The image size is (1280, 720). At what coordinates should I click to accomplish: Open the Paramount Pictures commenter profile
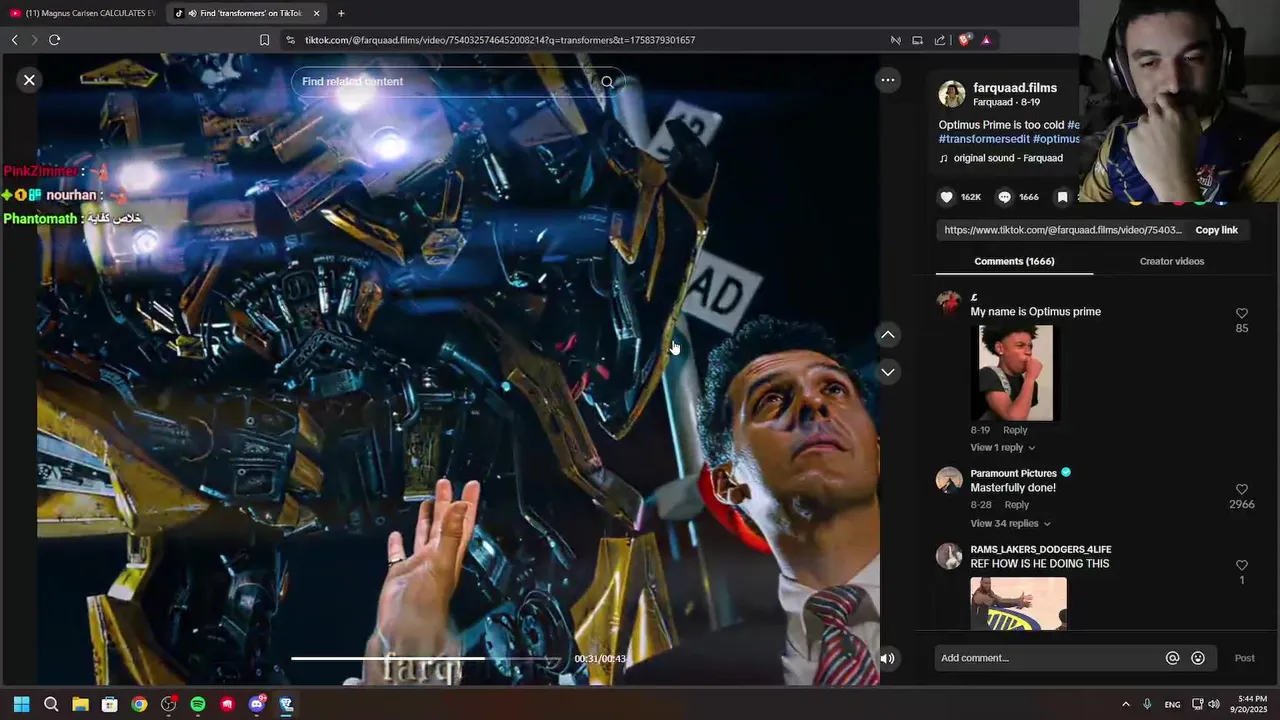pos(1013,473)
